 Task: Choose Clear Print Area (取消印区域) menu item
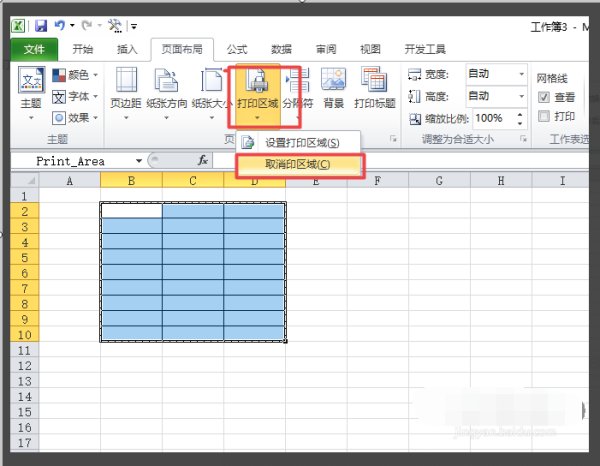(298, 165)
